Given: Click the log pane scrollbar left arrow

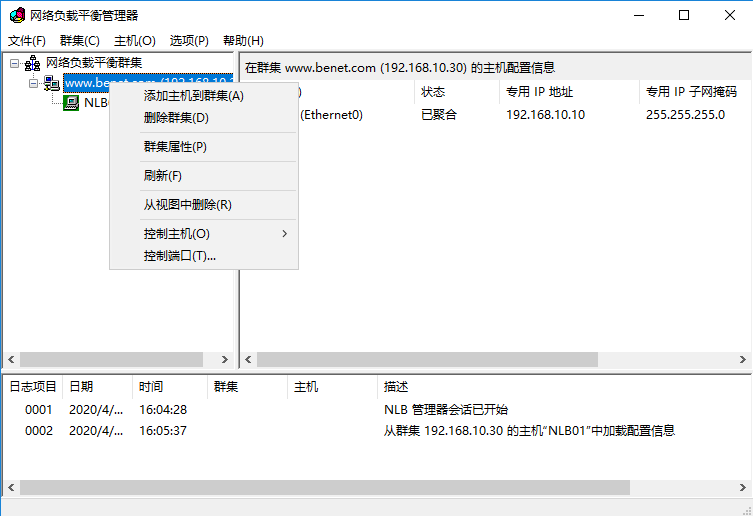Looking at the screenshot, I should click(x=12, y=487).
